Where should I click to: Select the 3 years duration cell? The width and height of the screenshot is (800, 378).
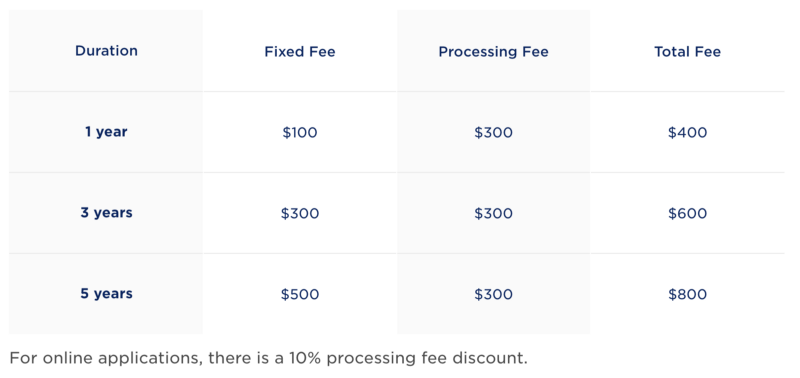pyautogui.click(x=106, y=213)
